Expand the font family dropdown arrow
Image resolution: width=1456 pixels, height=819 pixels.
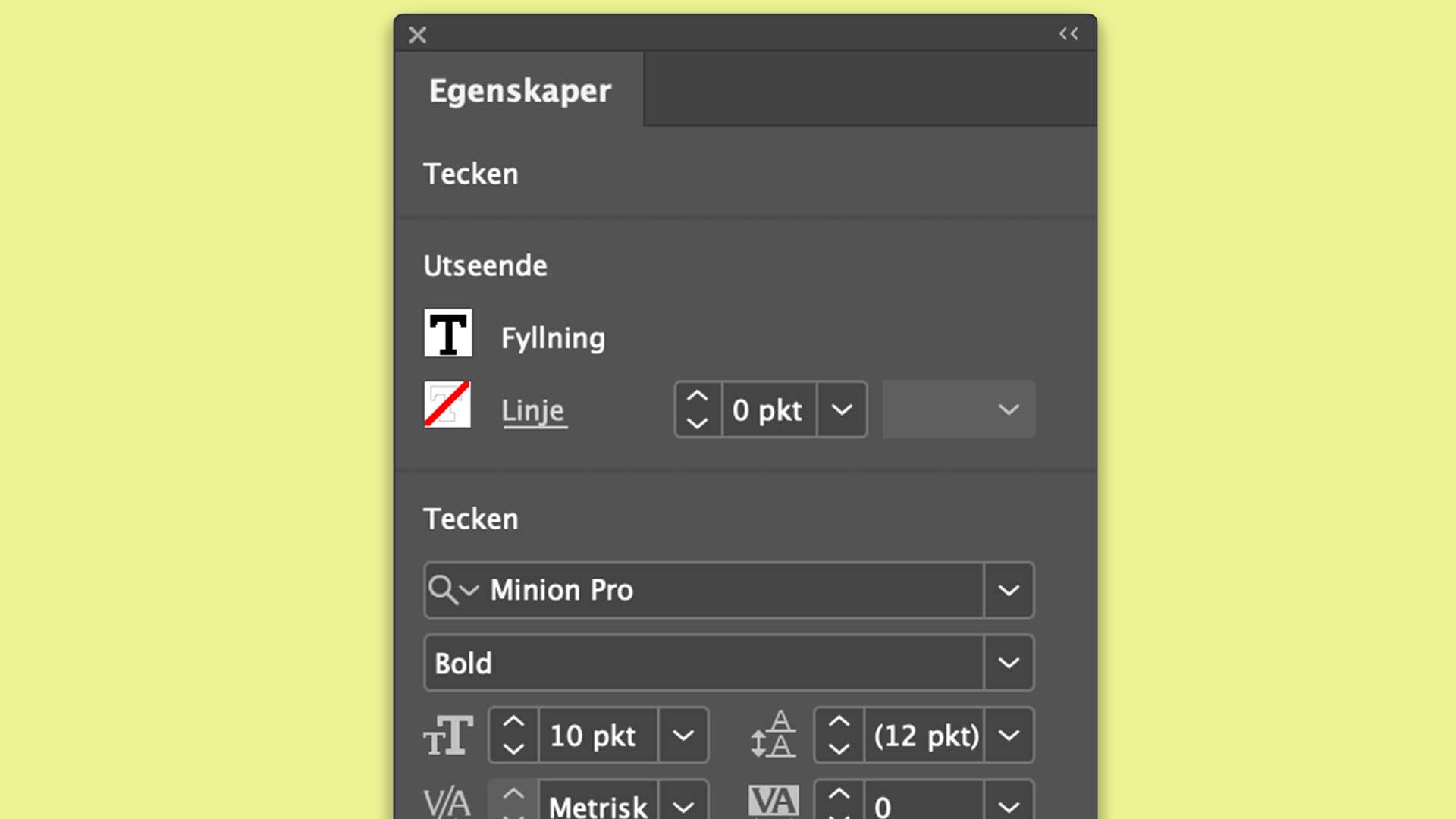tap(1009, 590)
